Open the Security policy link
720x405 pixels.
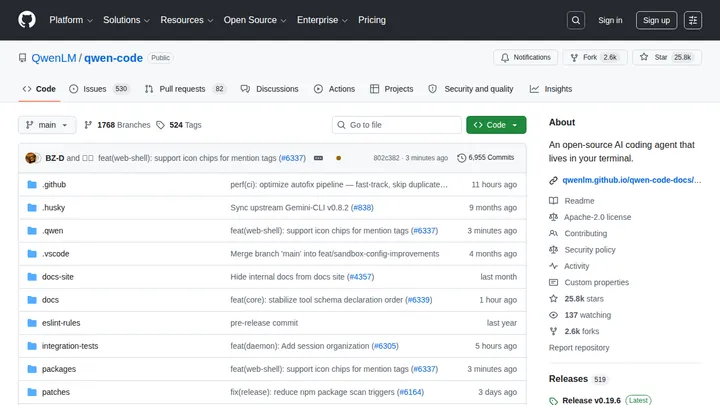590,250
